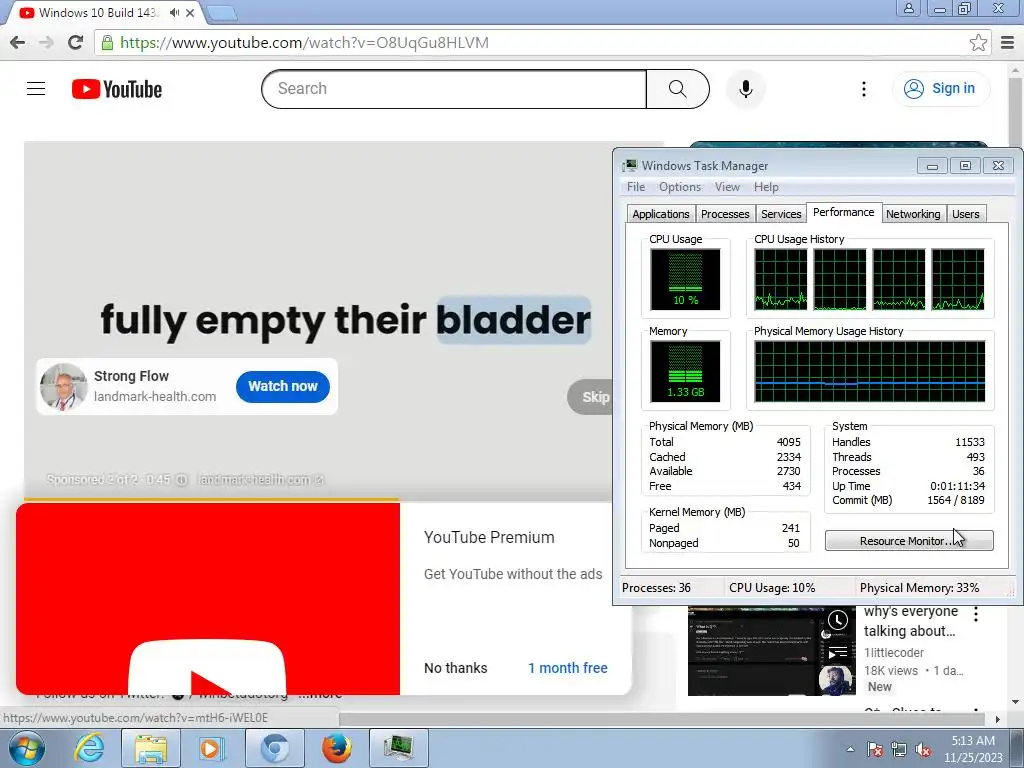Switch to the Applications tab
1024x768 pixels.
coord(660,214)
